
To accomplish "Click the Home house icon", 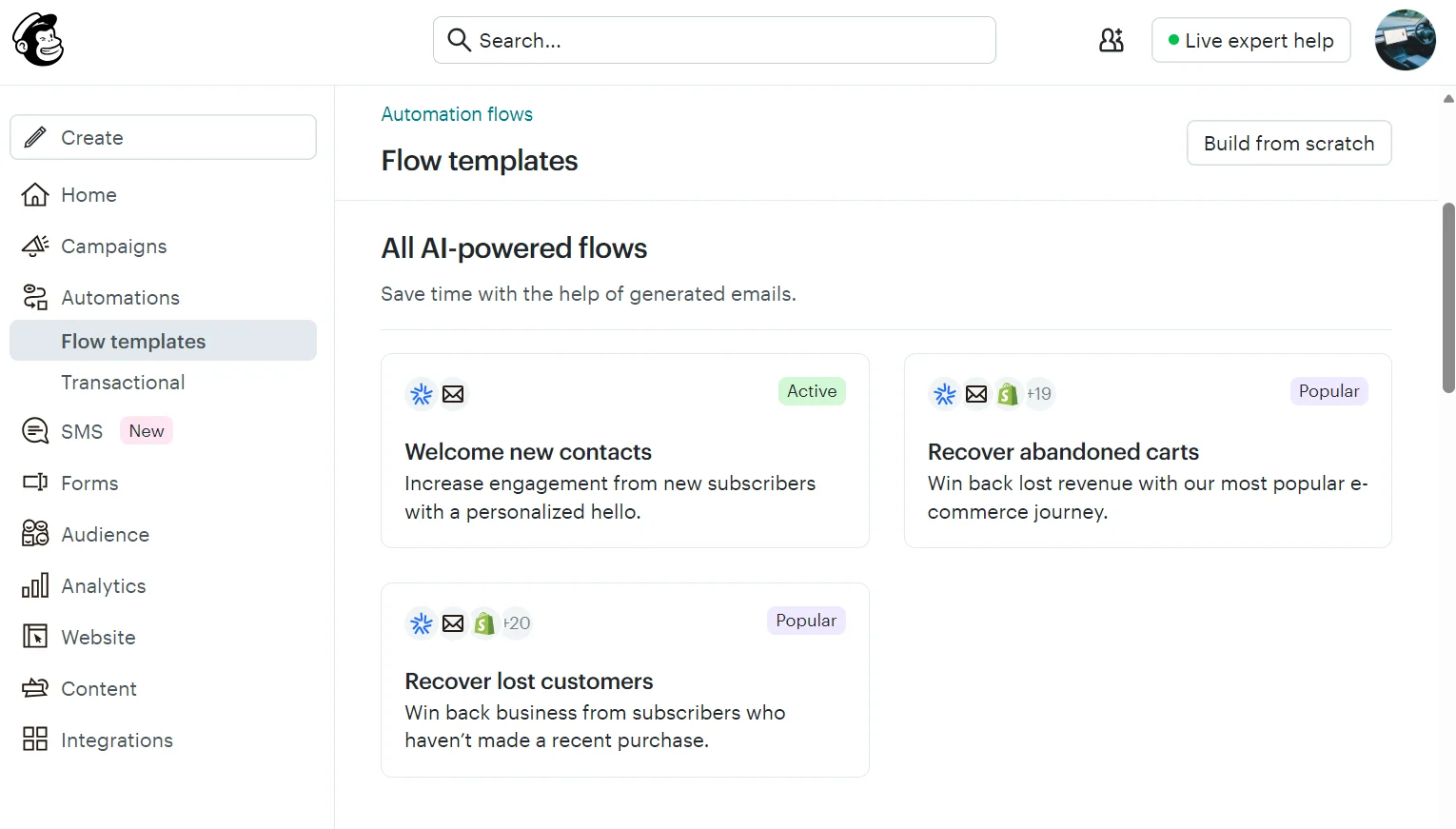I will coord(35,194).
